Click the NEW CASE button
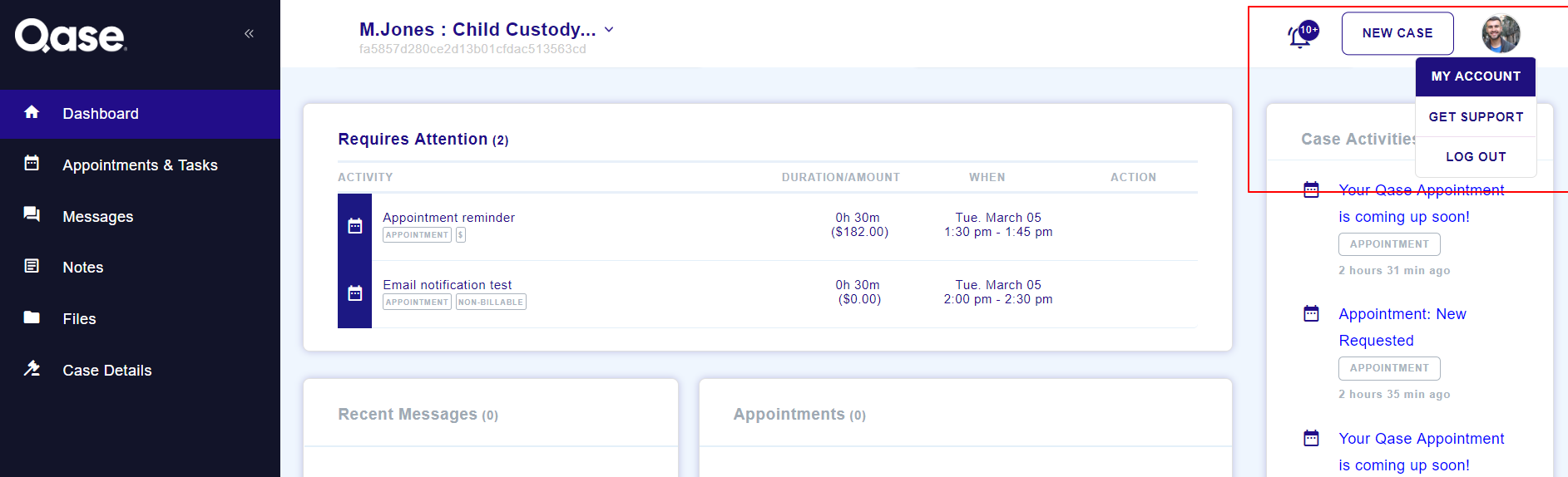This screenshot has height=477, width=1568. pos(1397,33)
